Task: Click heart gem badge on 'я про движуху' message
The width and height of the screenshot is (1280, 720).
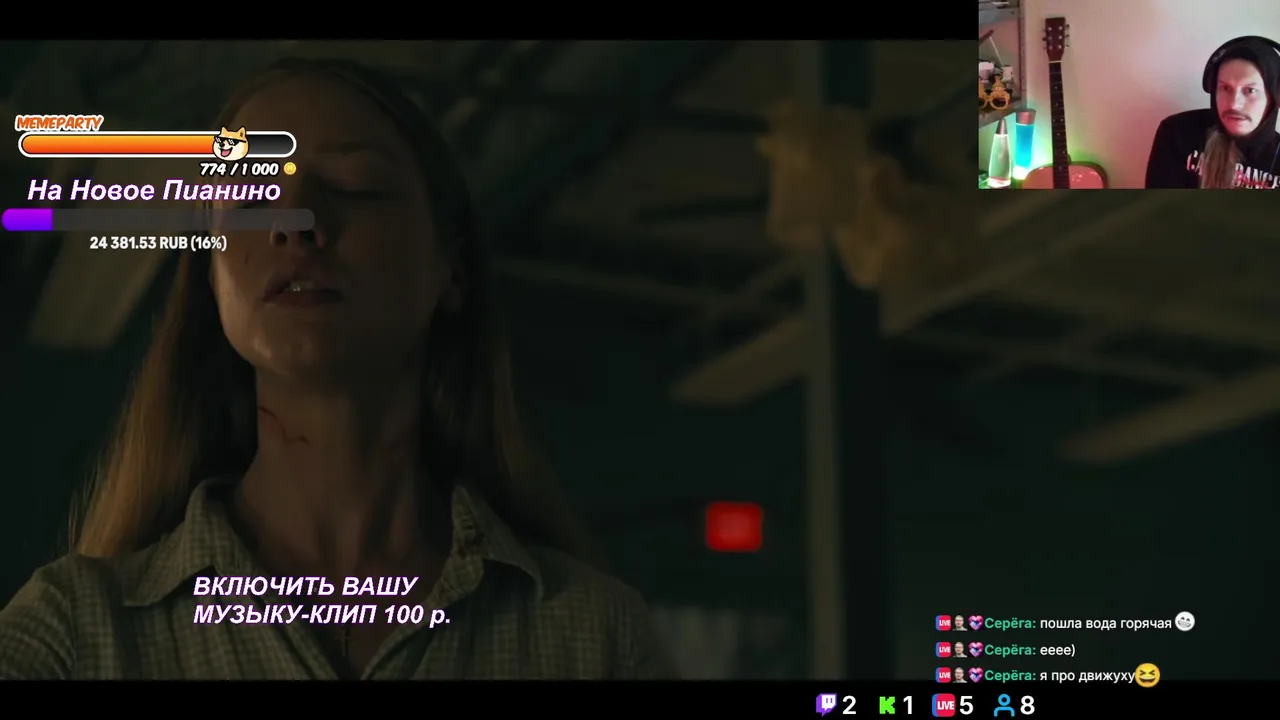Action: tap(976, 676)
